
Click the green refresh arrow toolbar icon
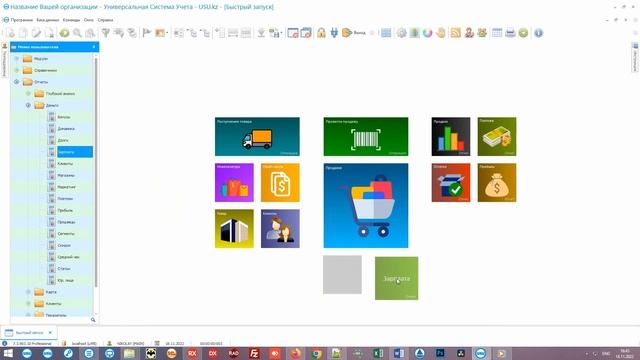pyautogui.click(x=64, y=33)
